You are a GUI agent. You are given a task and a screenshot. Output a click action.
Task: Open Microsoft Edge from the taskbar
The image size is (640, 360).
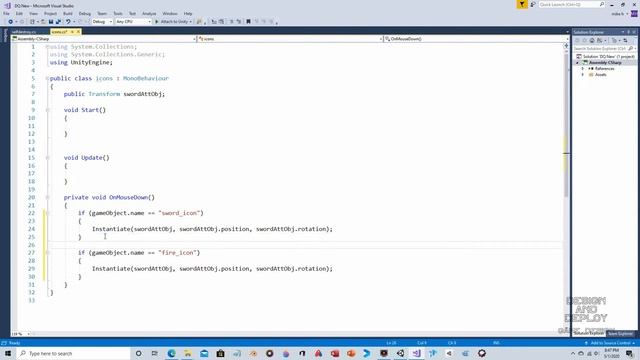pyautogui.click(x=171, y=353)
